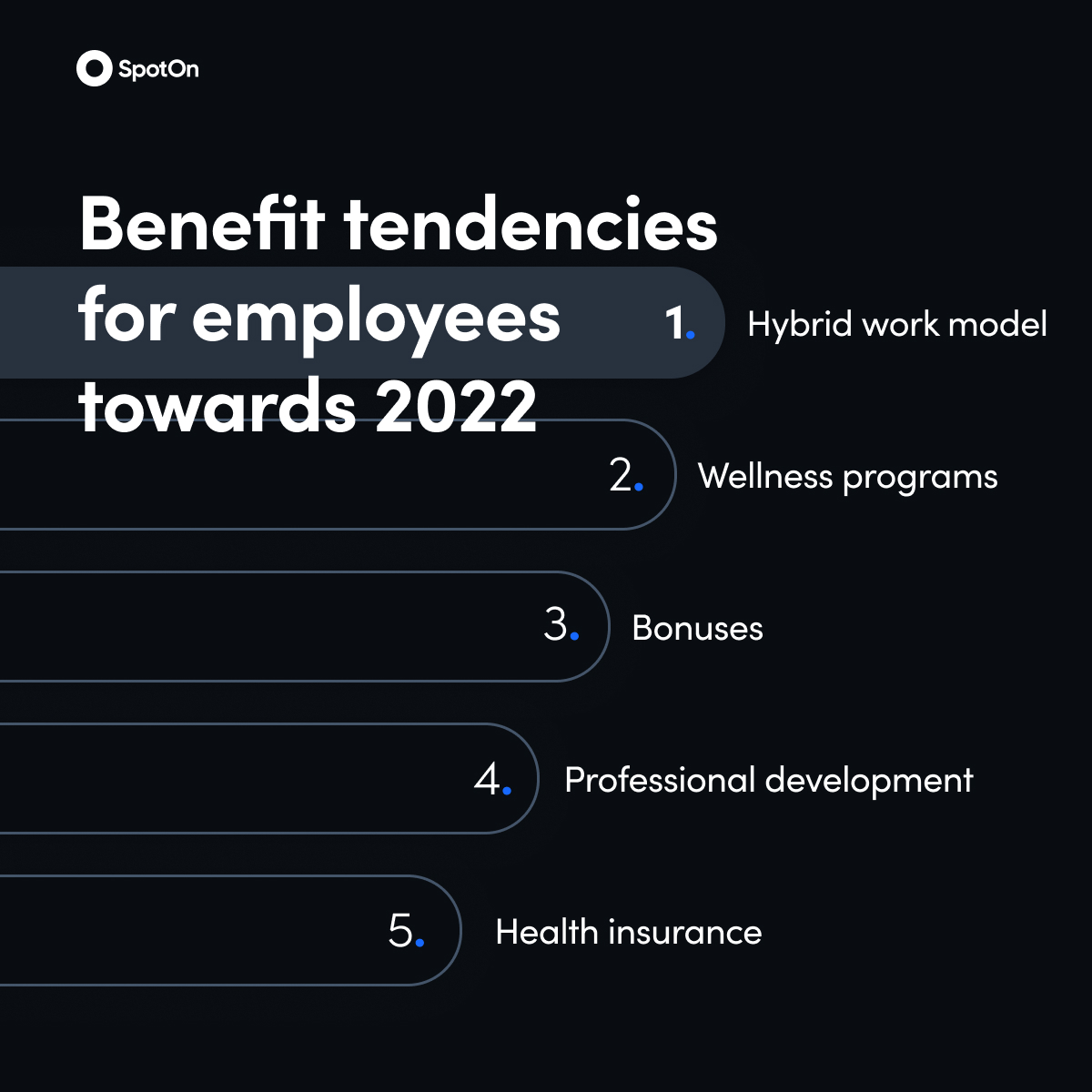The height and width of the screenshot is (1092, 1092).
Task: Select the number 5 ranking marker
Action: [406, 931]
